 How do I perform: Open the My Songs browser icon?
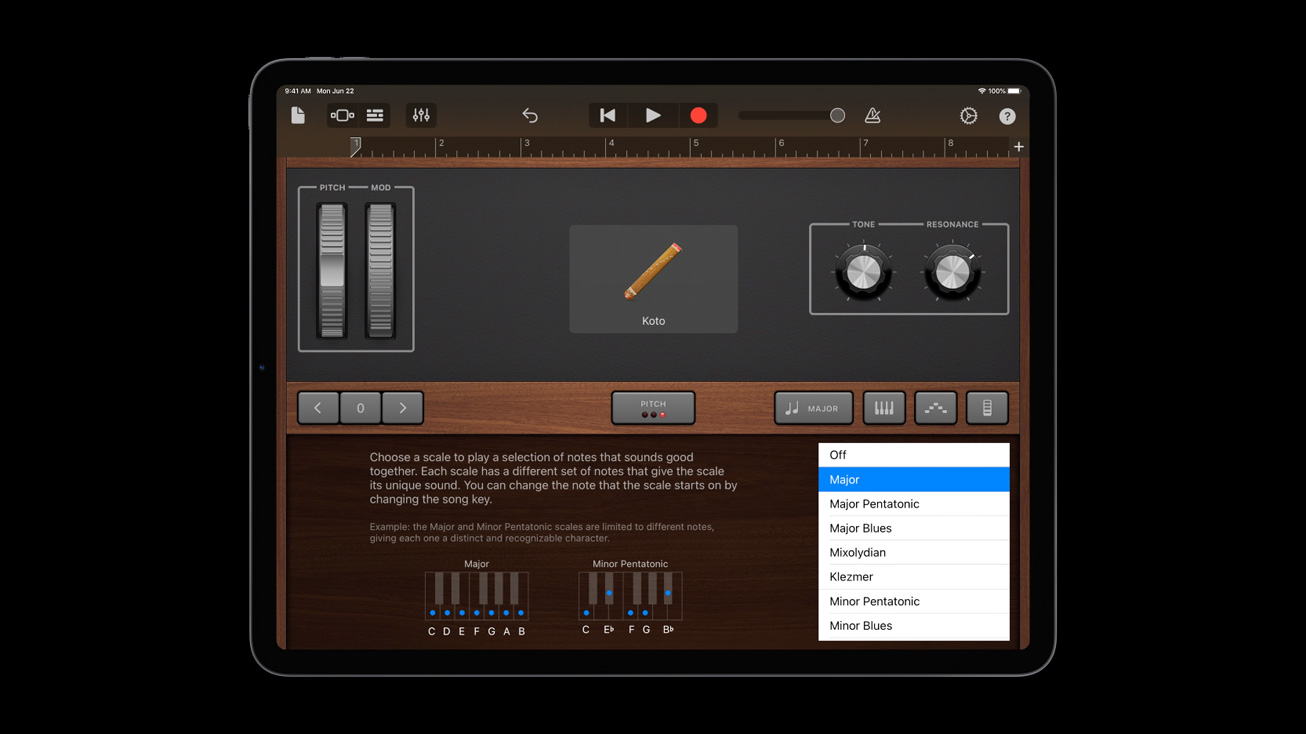[298, 115]
